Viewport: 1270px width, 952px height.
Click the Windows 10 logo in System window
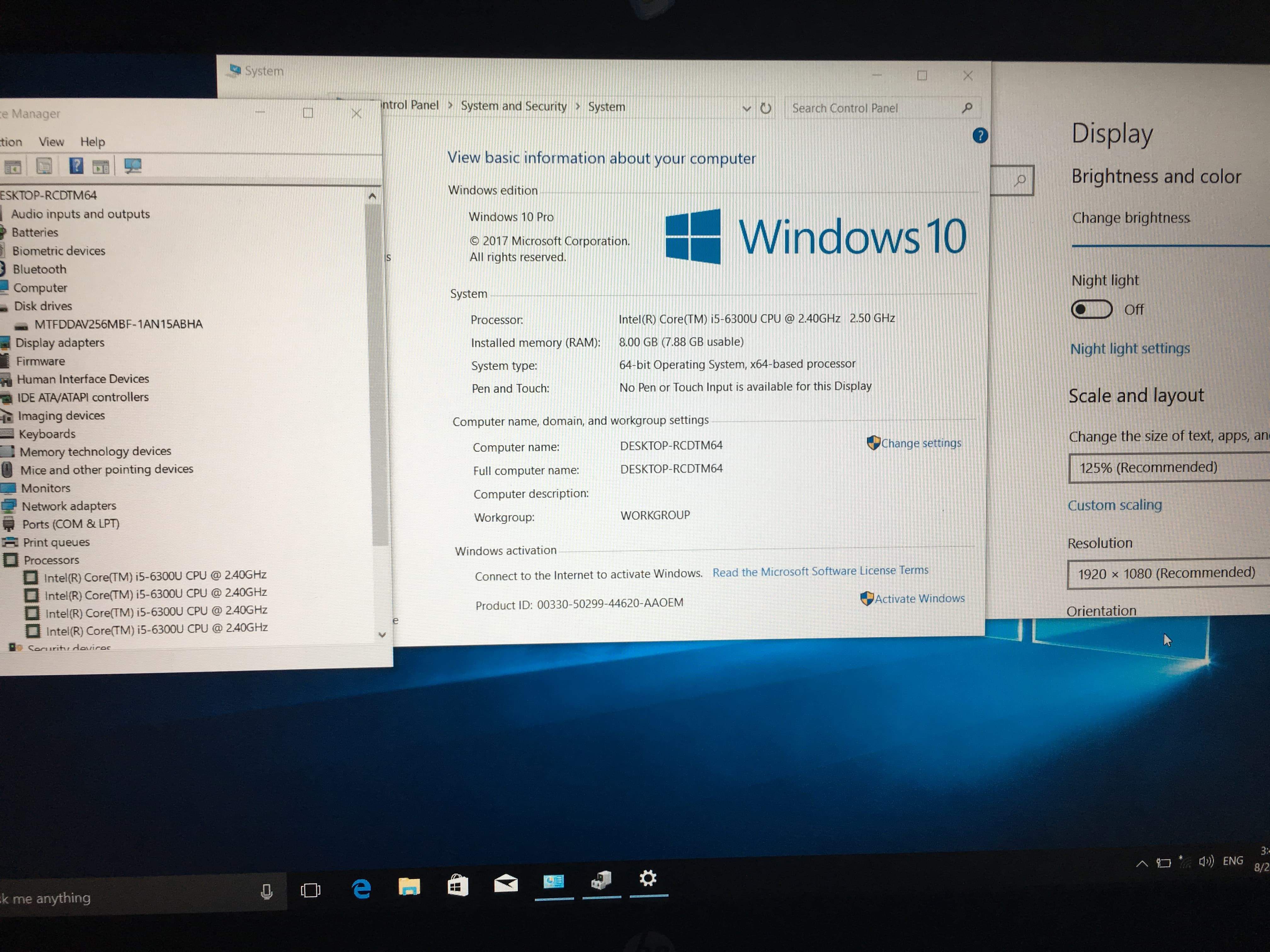[816, 236]
